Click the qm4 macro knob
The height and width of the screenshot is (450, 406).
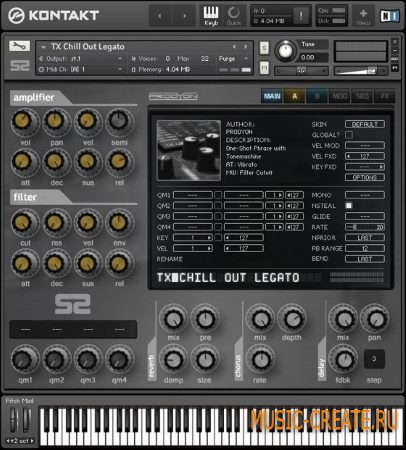pyautogui.click(x=119, y=360)
